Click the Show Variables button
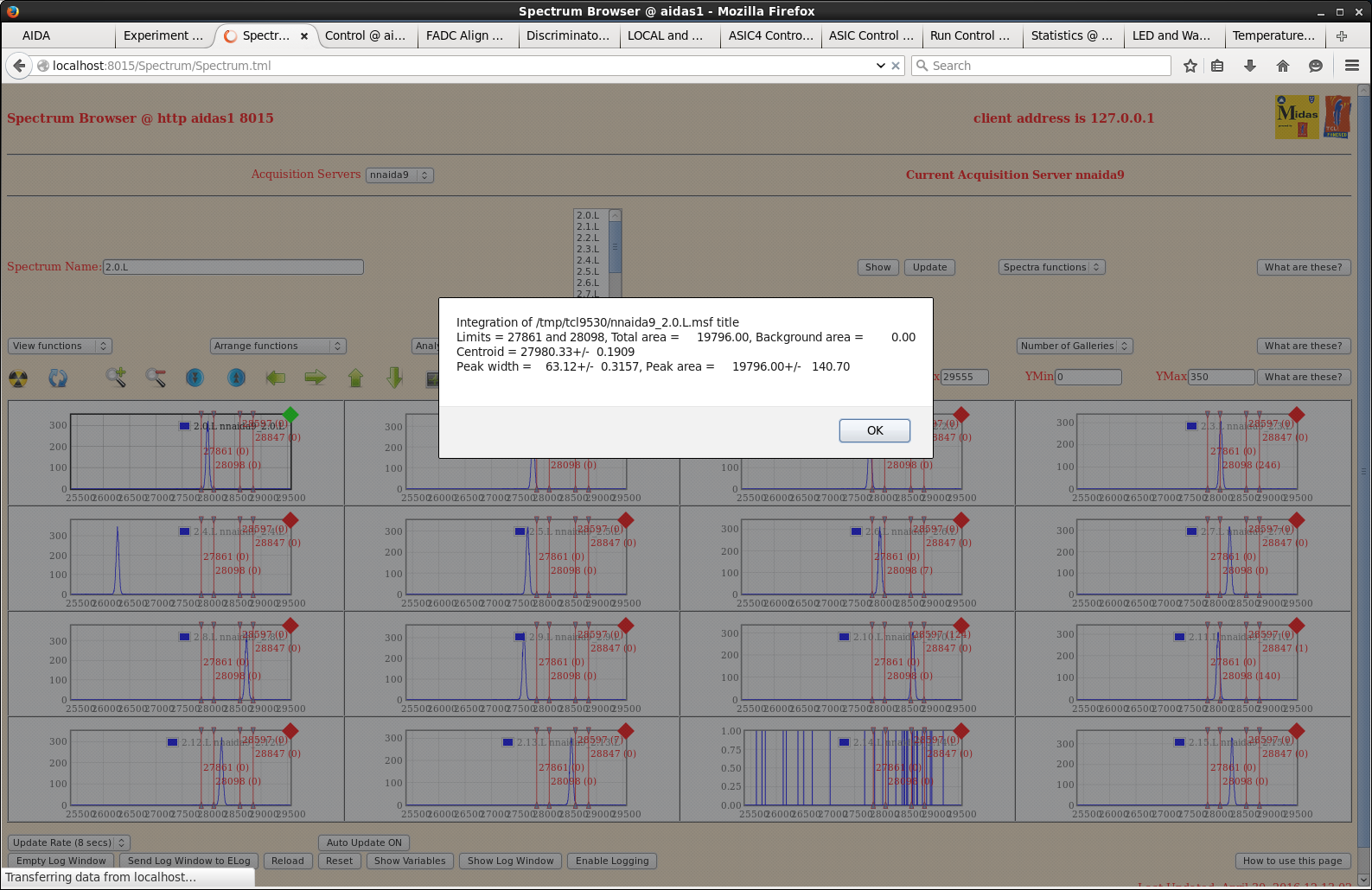Viewport: 1372px width, 890px height. (x=410, y=861)
